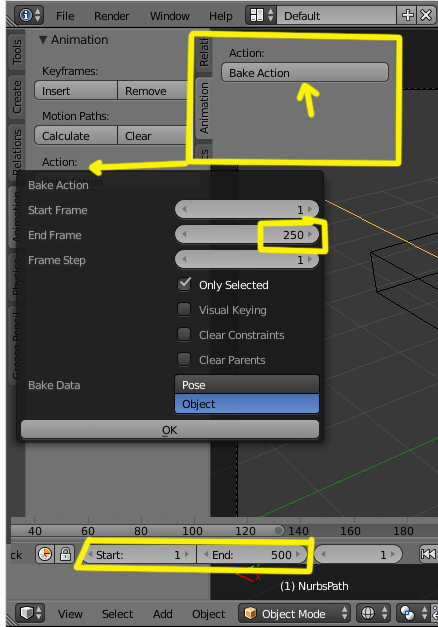This screenshot has width=438, height=627.
Task: Open the Select menu in 3D View header
Action: pyautogui.click(x=117, y=613)
